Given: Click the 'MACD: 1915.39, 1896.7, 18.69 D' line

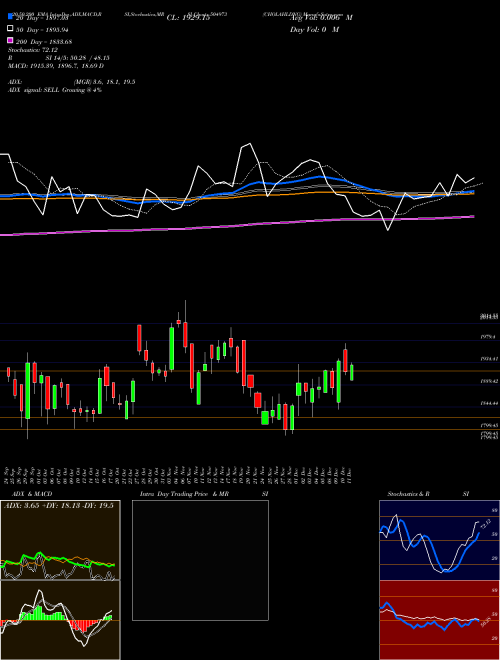Looking at the screenshot, I should (x=56, y=66).
